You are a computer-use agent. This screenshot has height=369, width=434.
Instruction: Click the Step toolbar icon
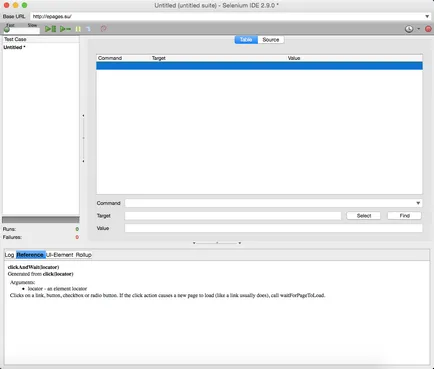(88, 29)
